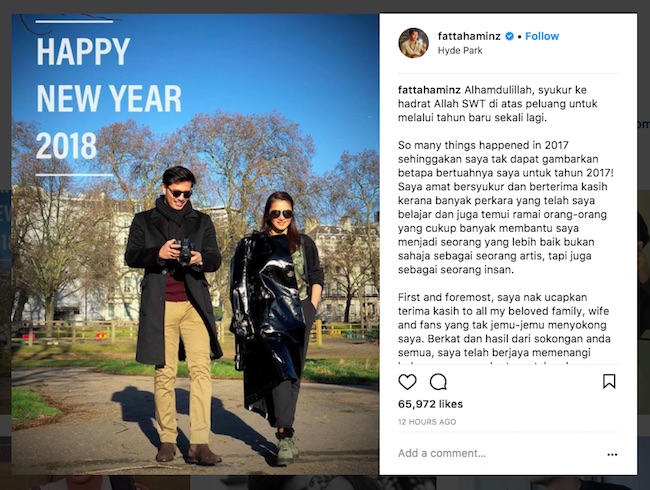Click the blue verified badge

coord(509,36)
